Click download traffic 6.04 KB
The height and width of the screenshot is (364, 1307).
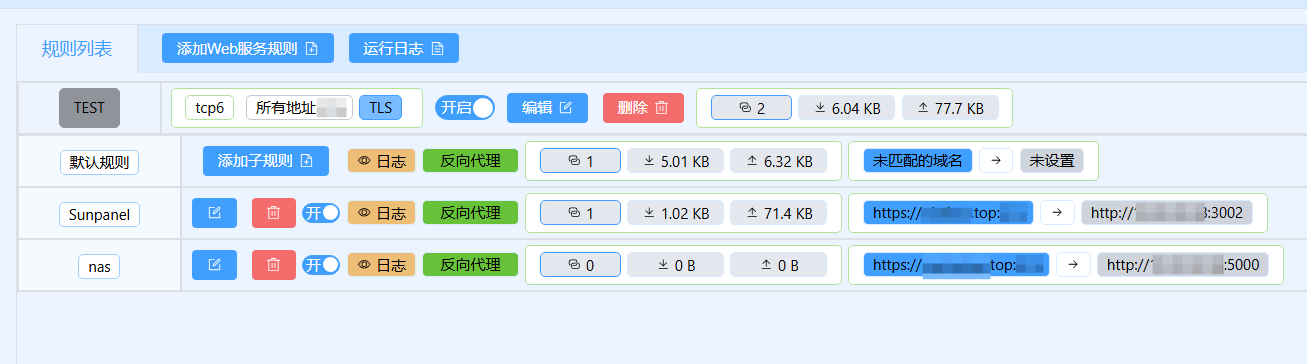coord(847,108)
